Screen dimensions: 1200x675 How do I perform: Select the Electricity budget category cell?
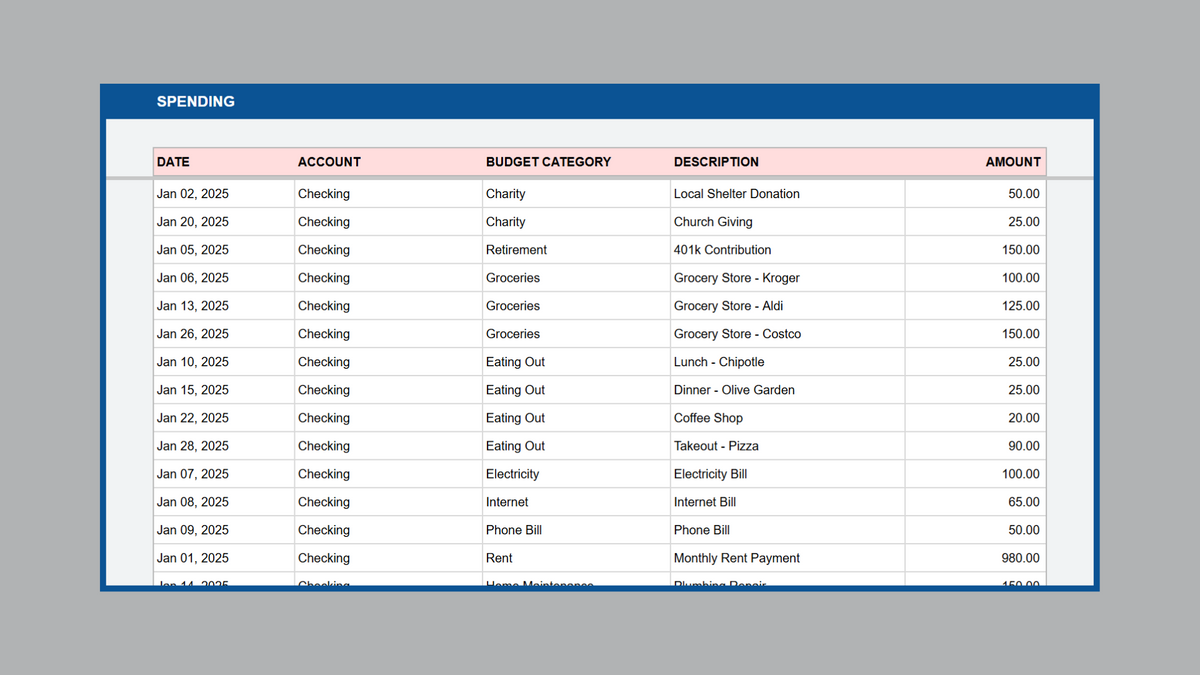tap(576, 474)
